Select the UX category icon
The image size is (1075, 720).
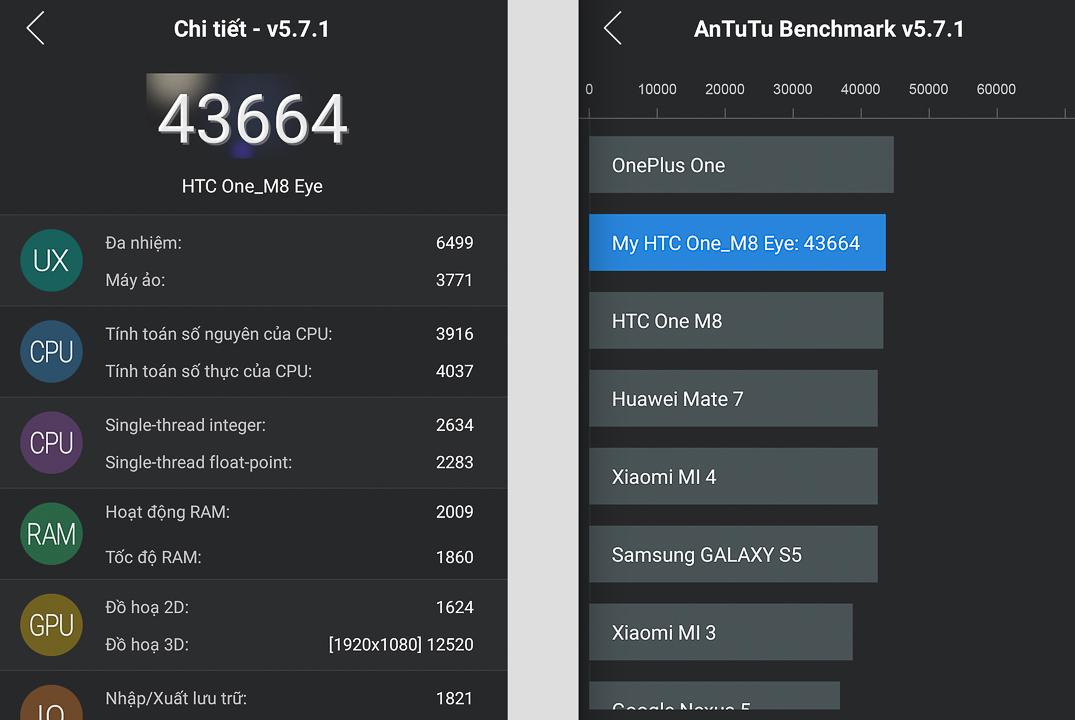point(51,260)
